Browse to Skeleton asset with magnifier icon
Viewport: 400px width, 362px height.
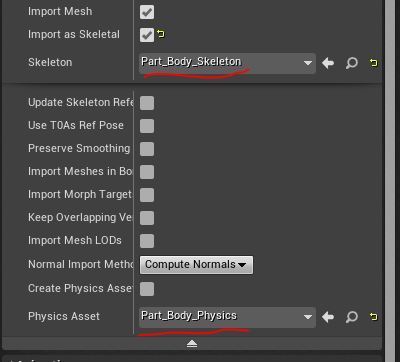coord(352,63)
